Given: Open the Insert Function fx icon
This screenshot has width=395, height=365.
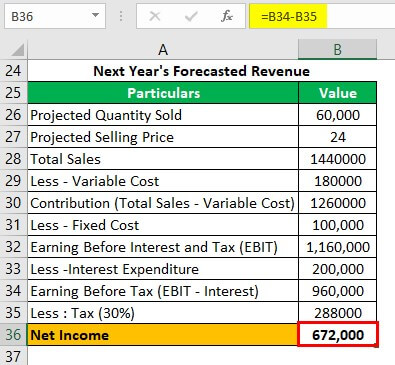Looking at the screenshot, I should [x=227, y=16].
